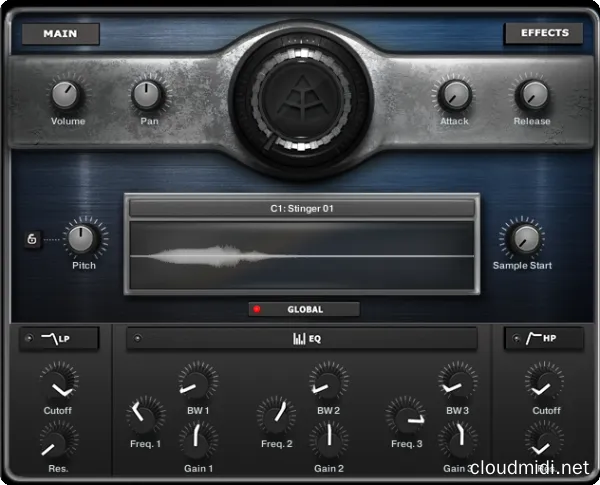Click the BW 2 knob
Screen dimensions: 600x485
pos(329,382)
